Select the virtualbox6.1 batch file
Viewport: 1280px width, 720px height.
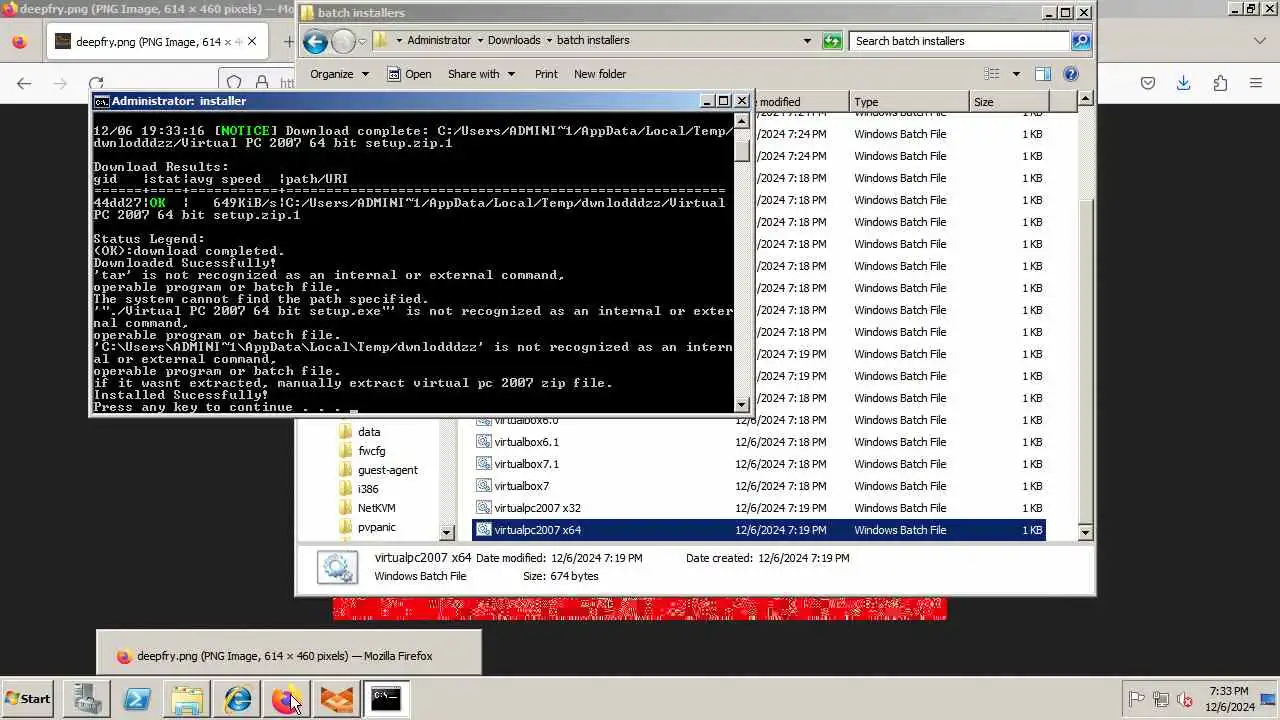point(759,442)
